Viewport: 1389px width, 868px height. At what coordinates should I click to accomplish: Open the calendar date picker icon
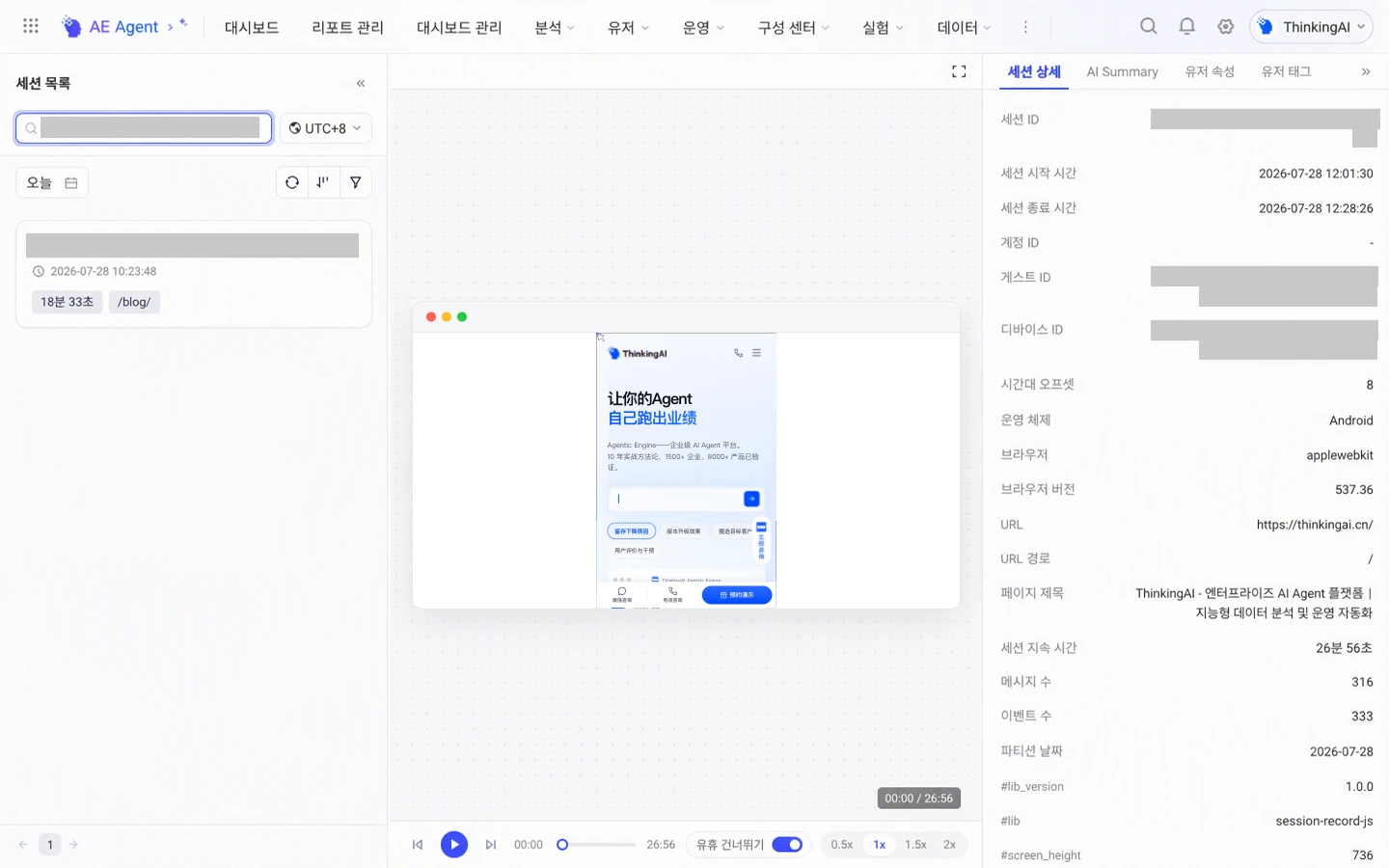click(71, 182)
